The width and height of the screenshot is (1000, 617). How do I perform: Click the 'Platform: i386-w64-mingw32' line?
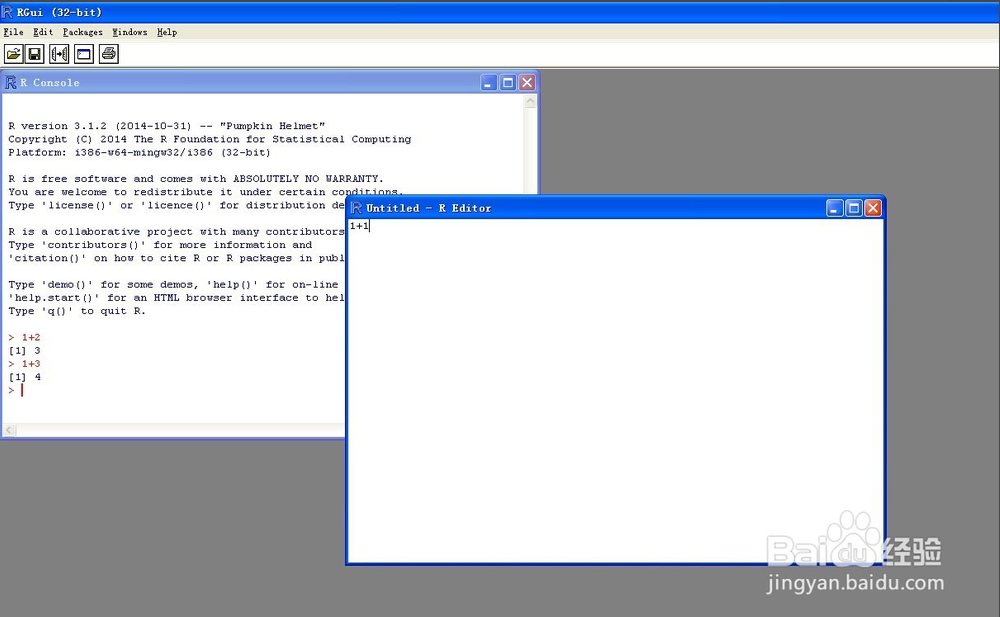[139, 152]
